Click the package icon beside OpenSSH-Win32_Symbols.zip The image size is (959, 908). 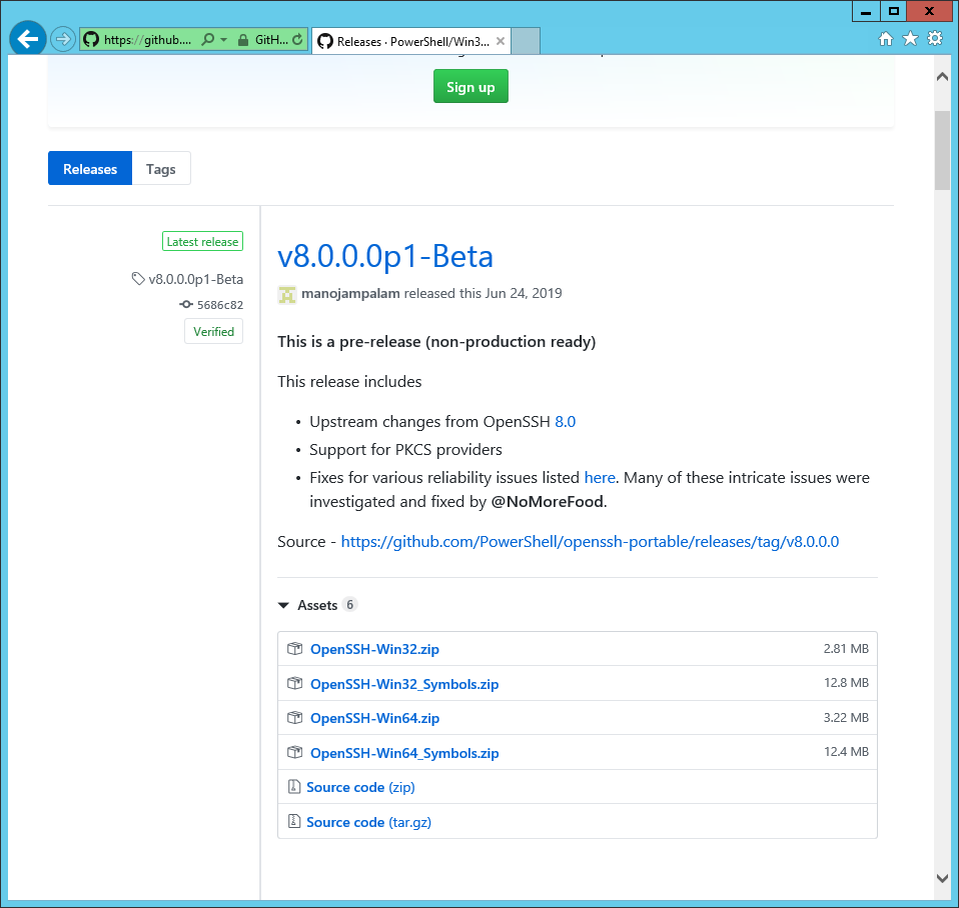click(295, 683)
